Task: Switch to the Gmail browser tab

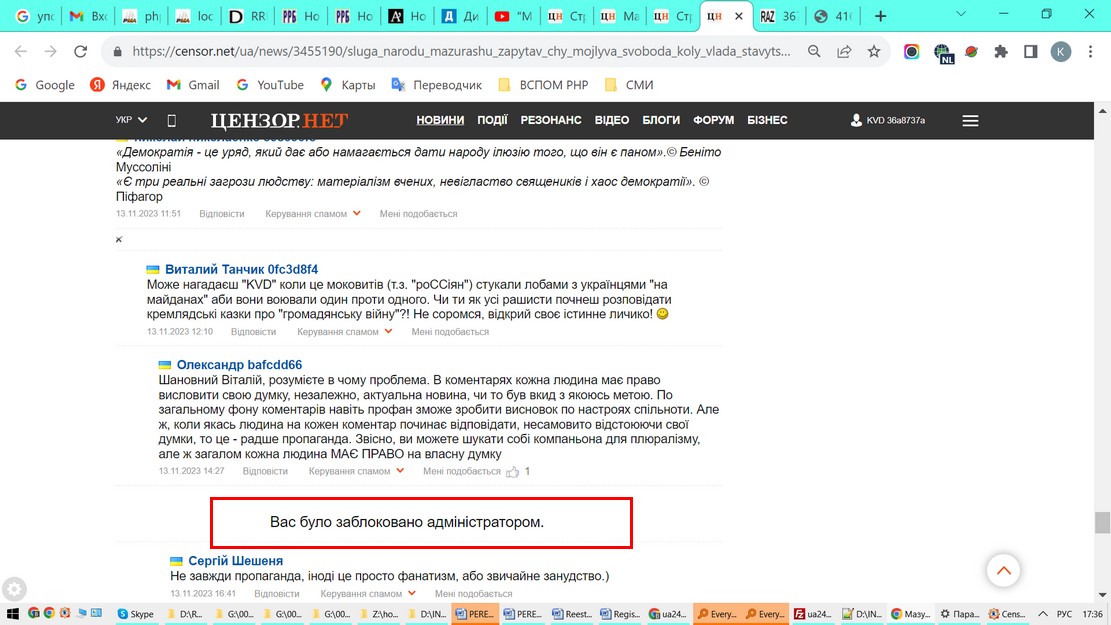Action: (x=88, y=16)
